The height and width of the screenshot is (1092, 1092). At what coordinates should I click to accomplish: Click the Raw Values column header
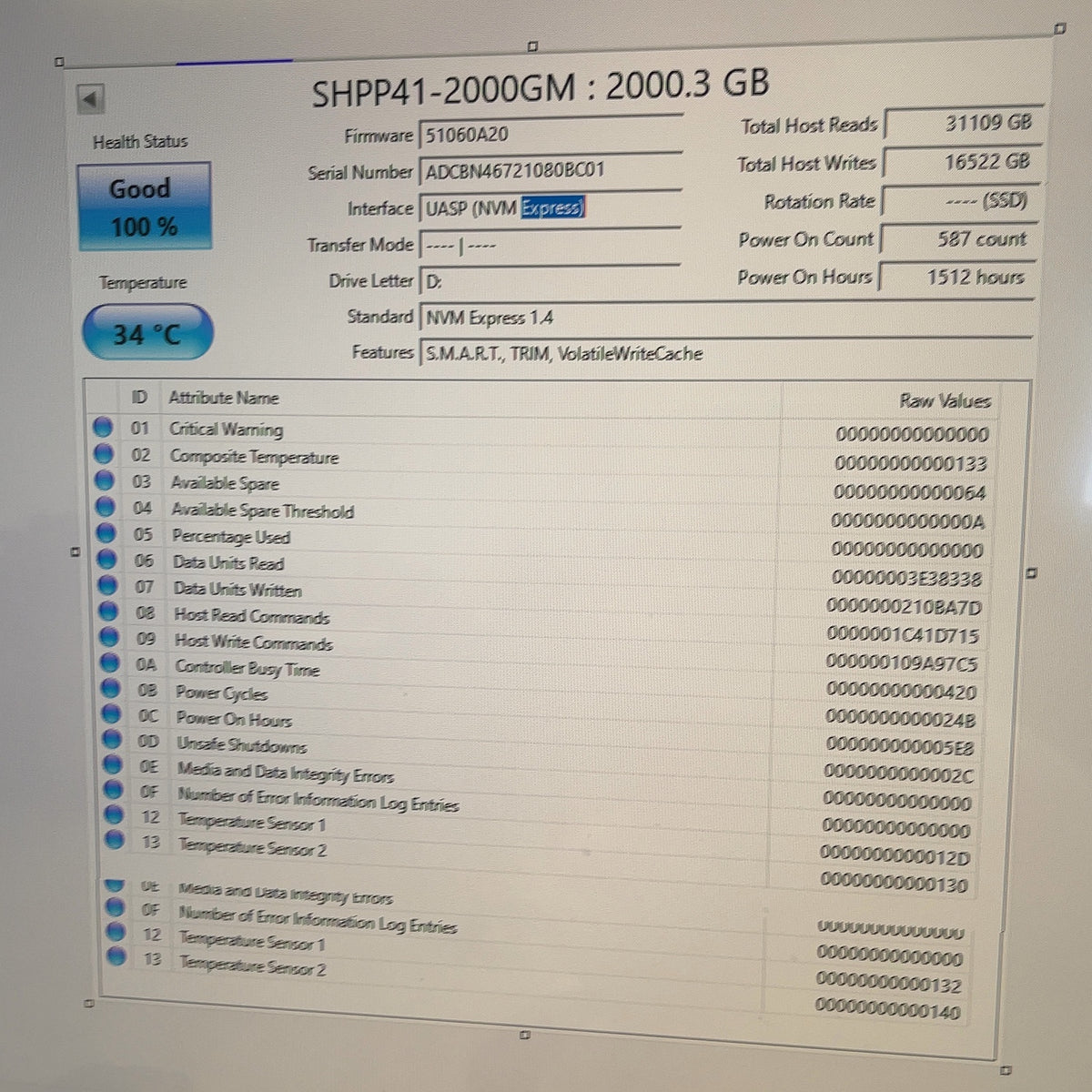click(x=945, y=400)
